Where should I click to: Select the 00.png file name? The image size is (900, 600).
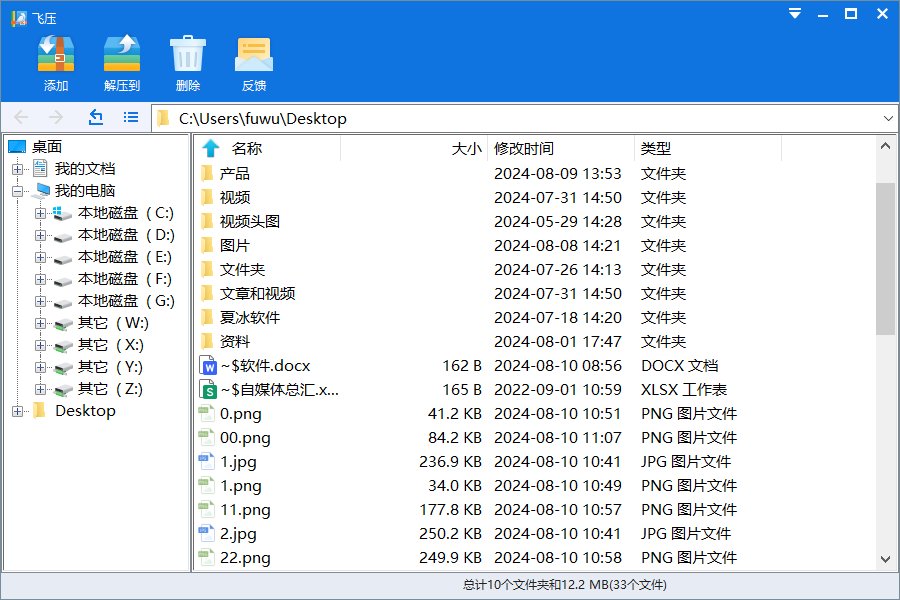245,438
